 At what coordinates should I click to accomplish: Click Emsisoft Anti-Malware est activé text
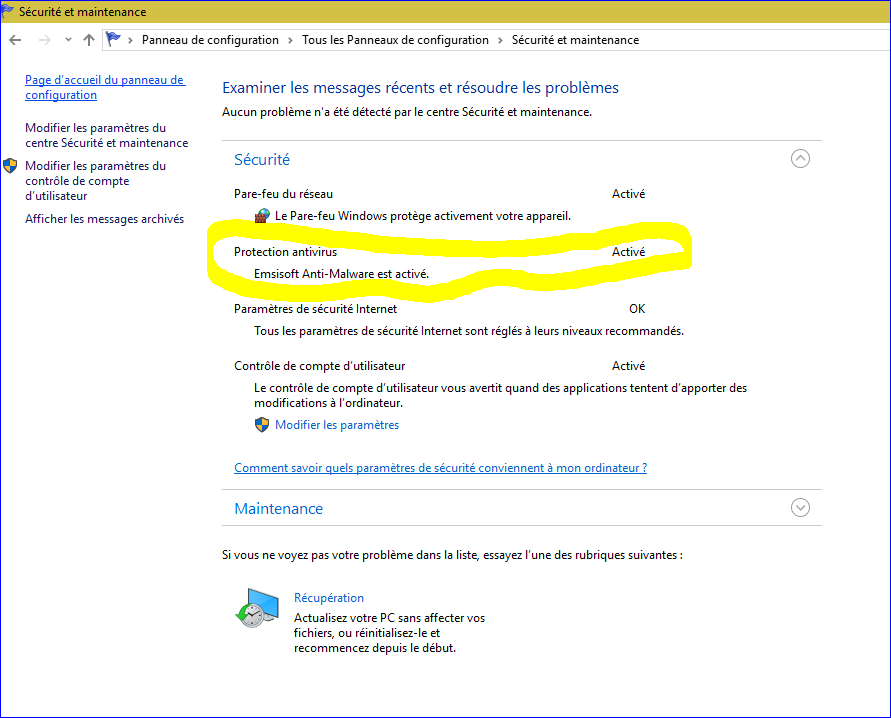(342, 274)
